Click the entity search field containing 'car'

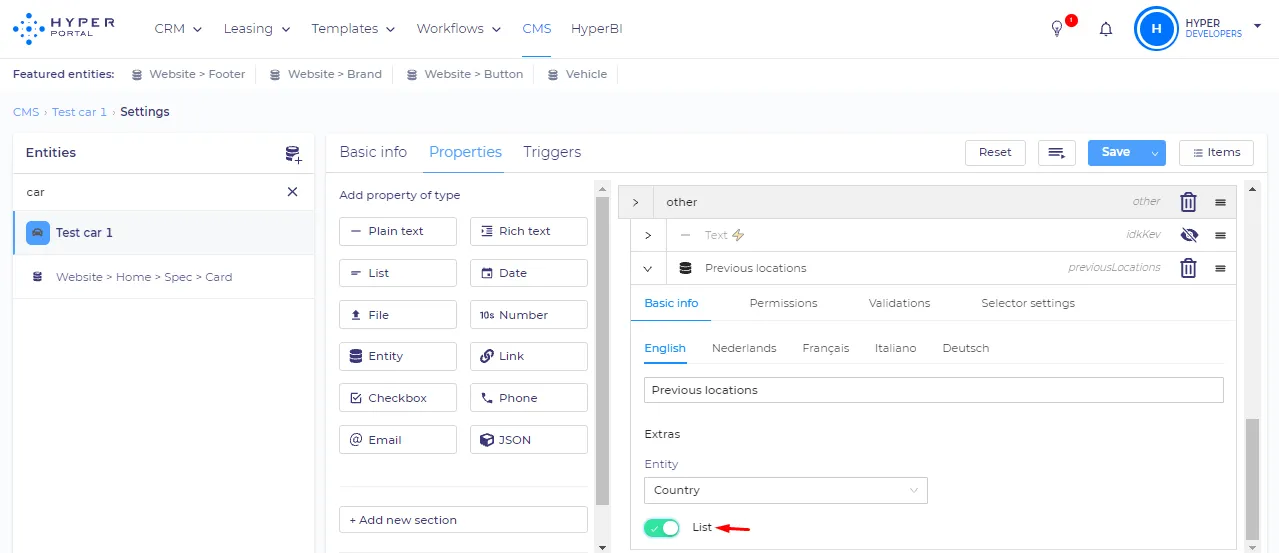(150, 191)
